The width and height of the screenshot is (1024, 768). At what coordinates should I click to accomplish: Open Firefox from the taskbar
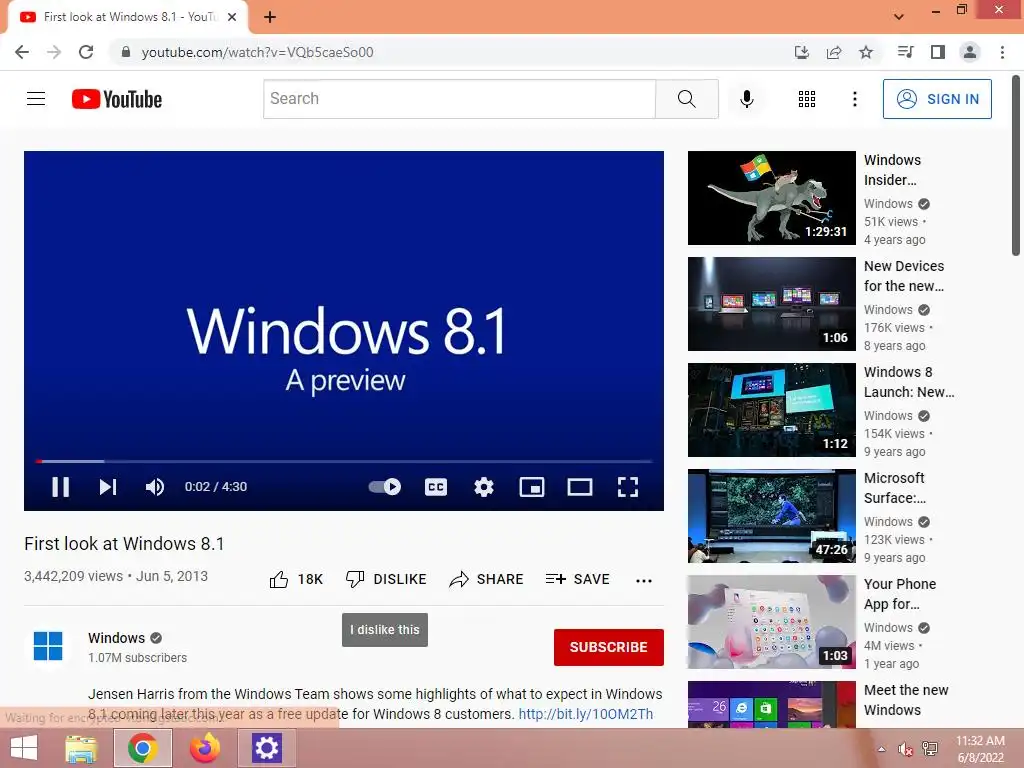(x=204, y=748)
